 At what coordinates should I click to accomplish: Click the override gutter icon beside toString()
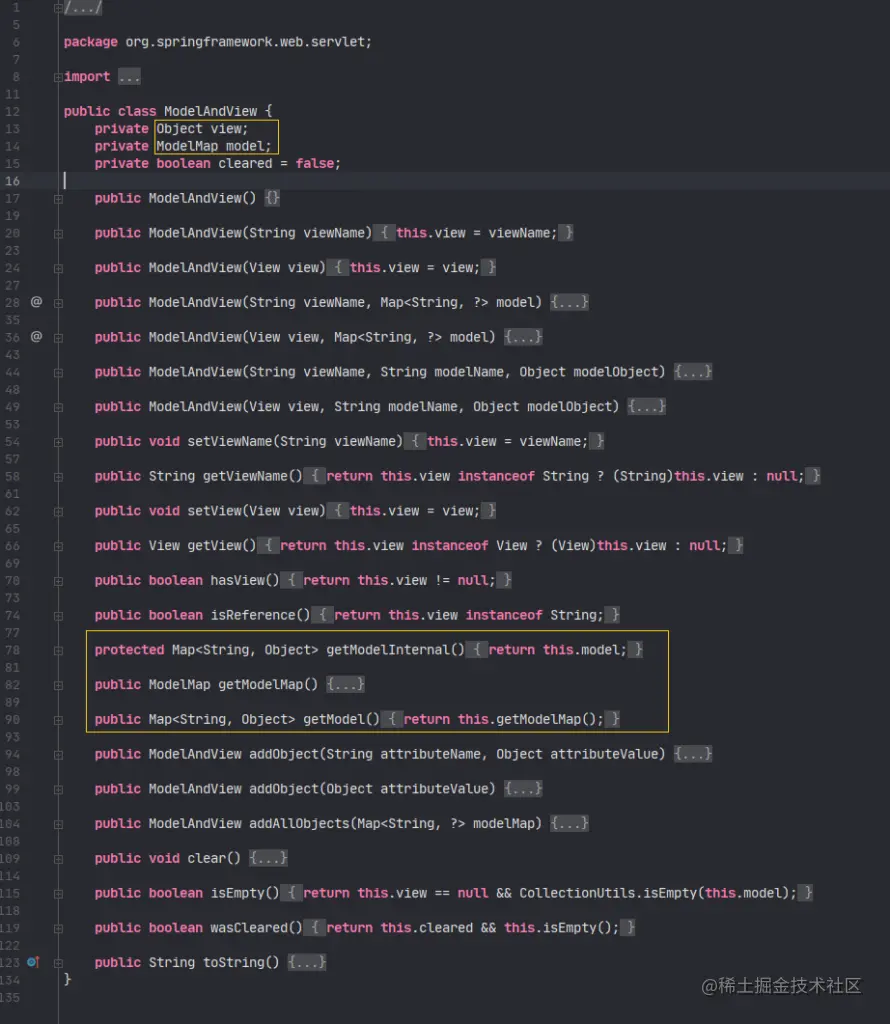pos(33,962)
